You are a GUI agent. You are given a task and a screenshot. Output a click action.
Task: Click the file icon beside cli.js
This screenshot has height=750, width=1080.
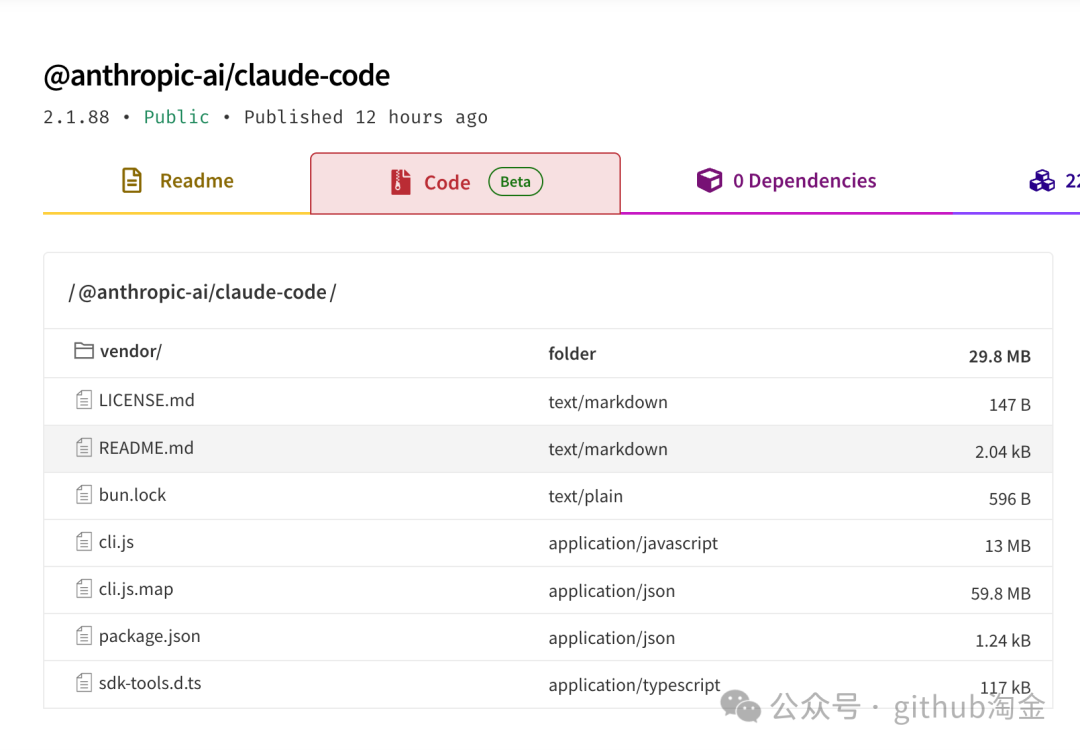point(84,541)
